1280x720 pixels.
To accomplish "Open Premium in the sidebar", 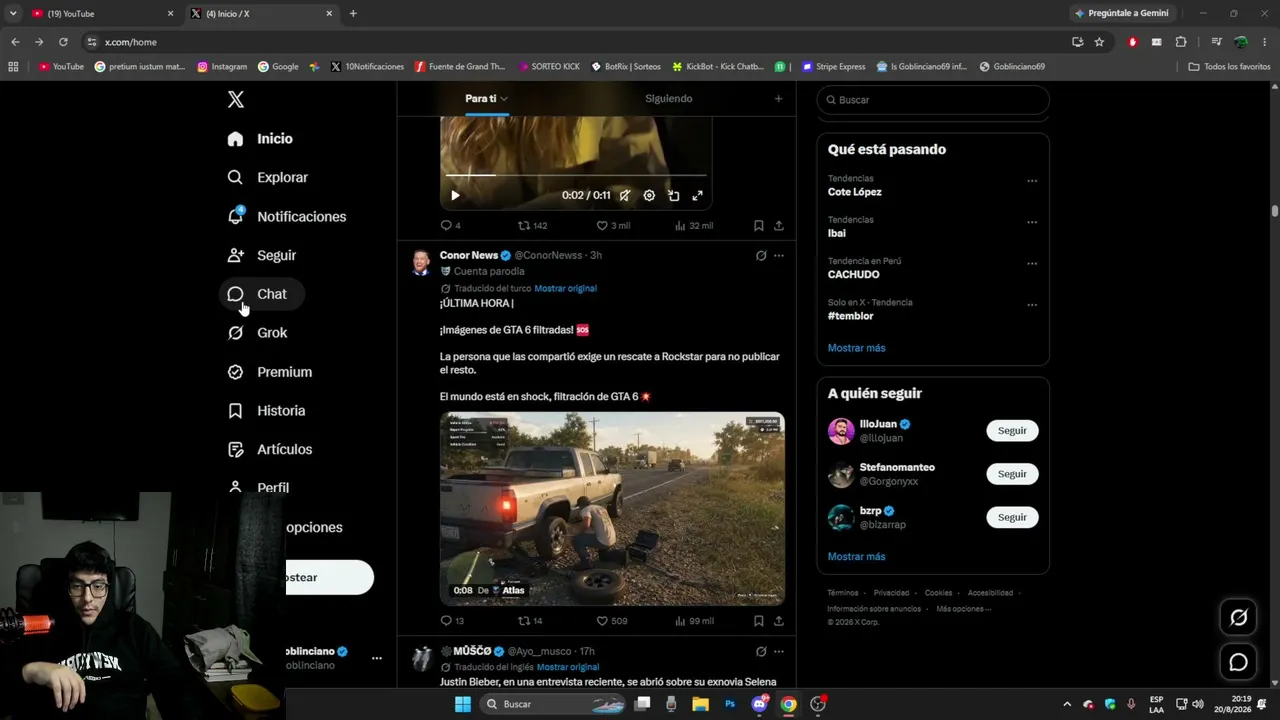I will coord(270,372).
